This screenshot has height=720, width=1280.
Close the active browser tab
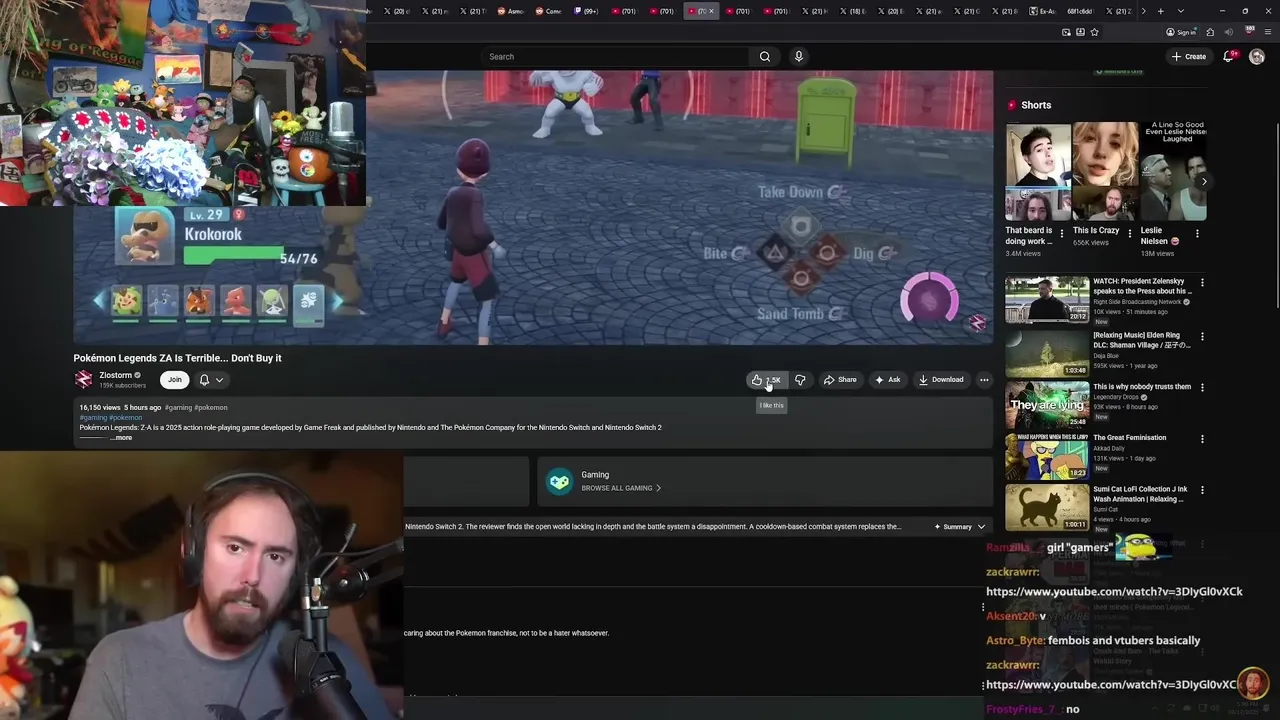click(x=712, y=11)
